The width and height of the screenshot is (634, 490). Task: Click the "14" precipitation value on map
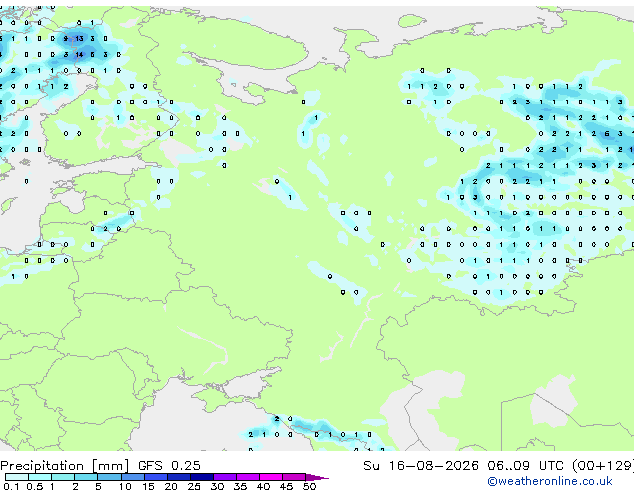pyautogui.click(x=79, y=55)
